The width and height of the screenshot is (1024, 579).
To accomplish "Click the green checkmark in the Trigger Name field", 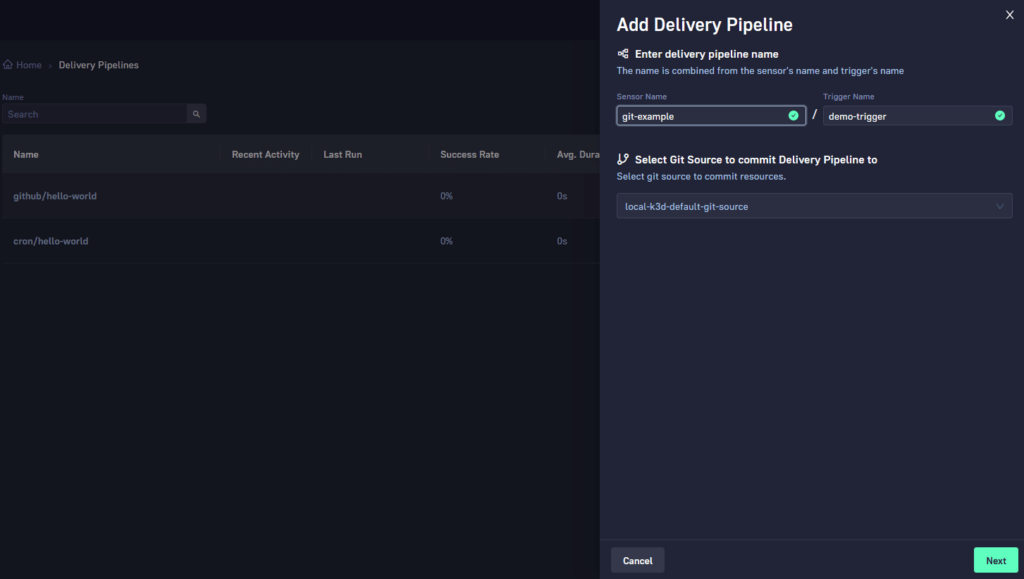I will [999, 115].
